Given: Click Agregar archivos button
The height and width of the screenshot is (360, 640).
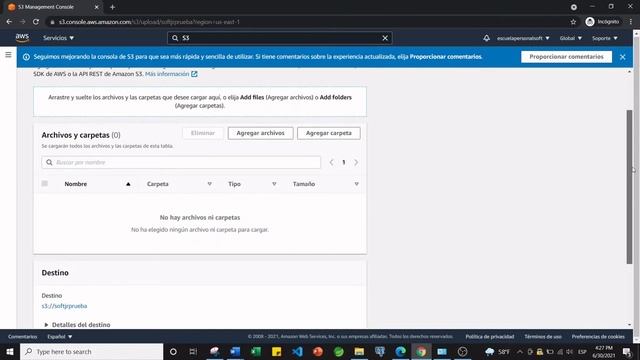Looking at the screenshot, I should click(x=260, y=133).
